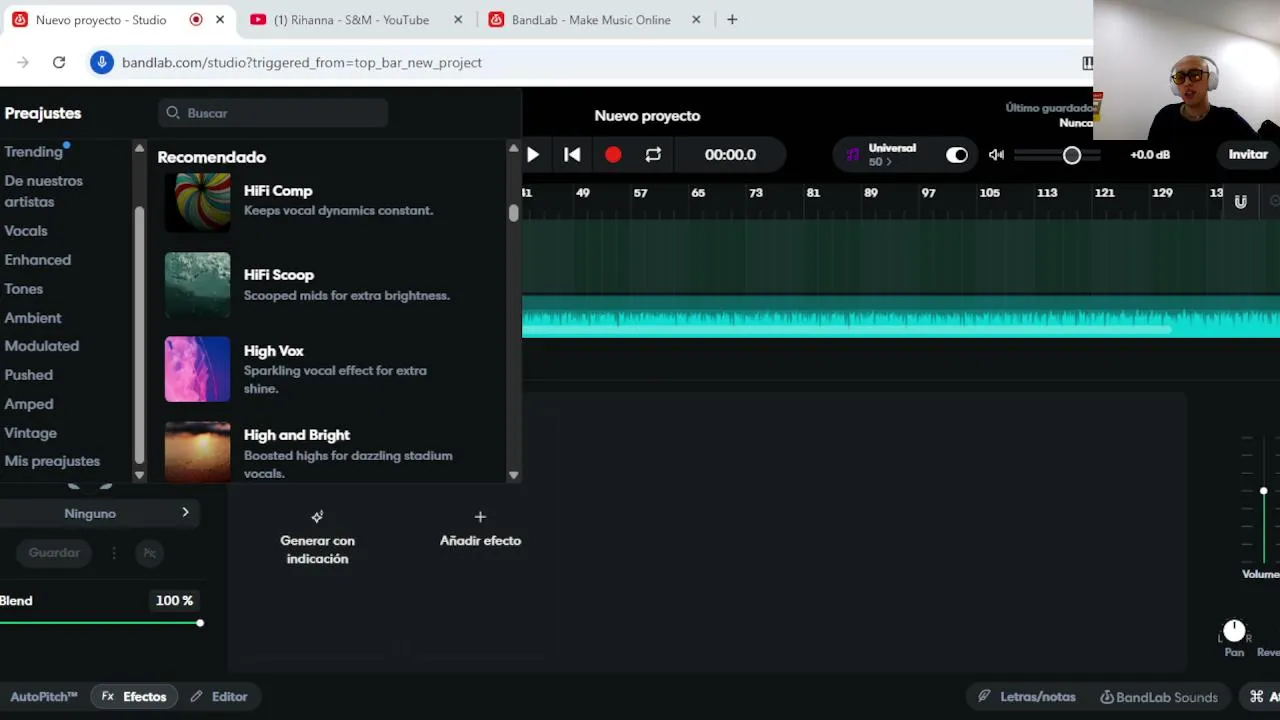Image resolution: width=1280 pixels, height=720 pixels.
Task: Select the Vocals preset category
Action: tap(25, 231)
